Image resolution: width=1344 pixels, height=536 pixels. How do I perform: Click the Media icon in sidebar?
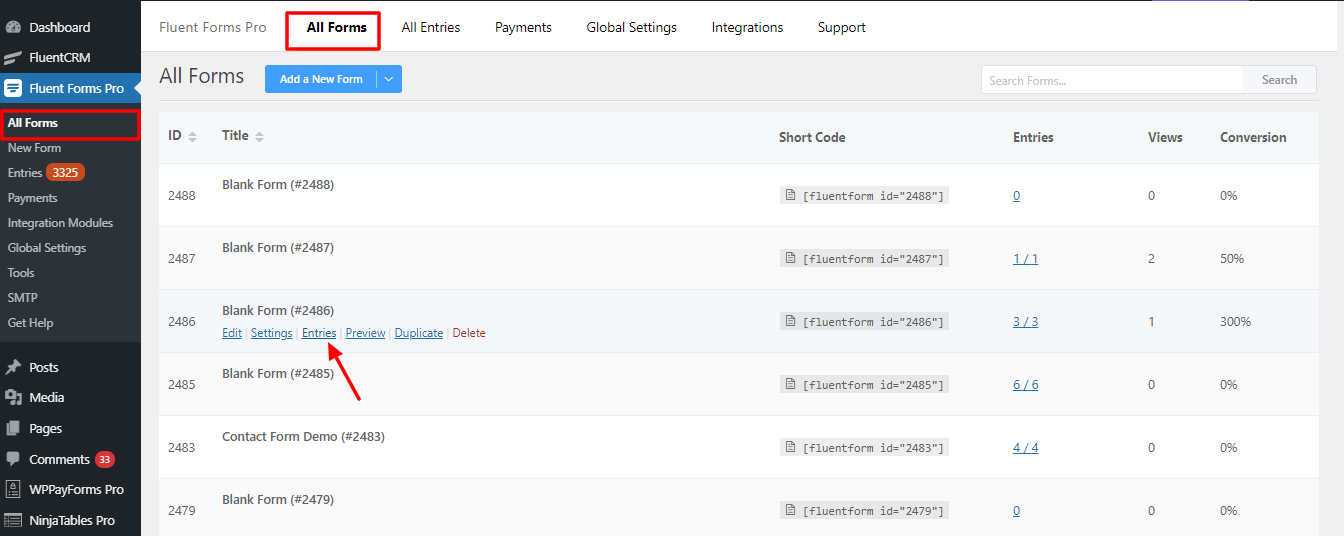click(14, 397)
